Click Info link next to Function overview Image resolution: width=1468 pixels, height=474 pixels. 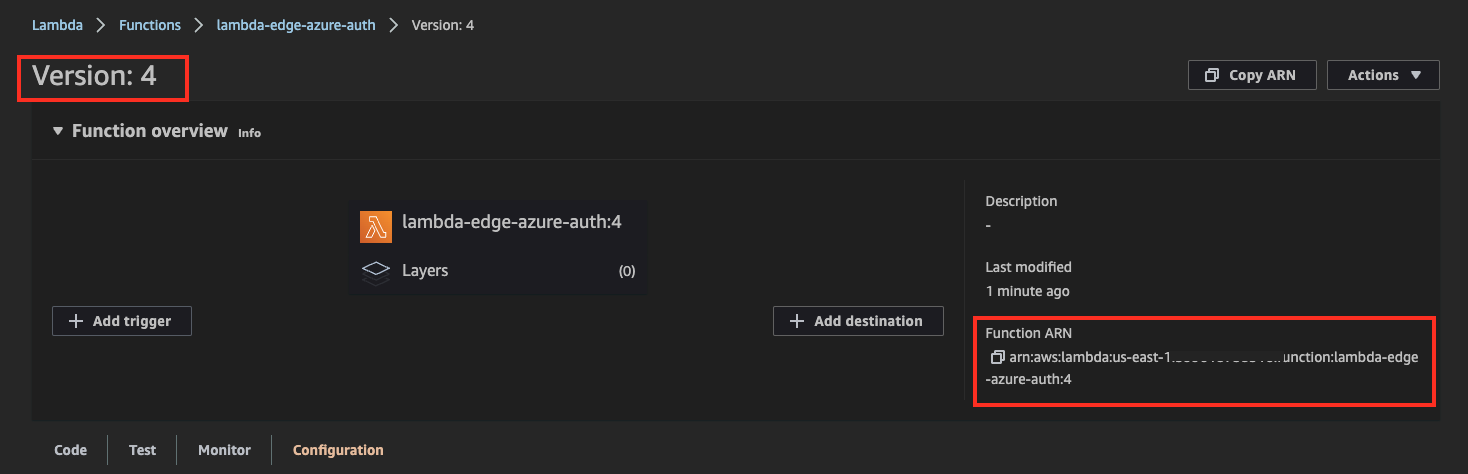(249, 133)
